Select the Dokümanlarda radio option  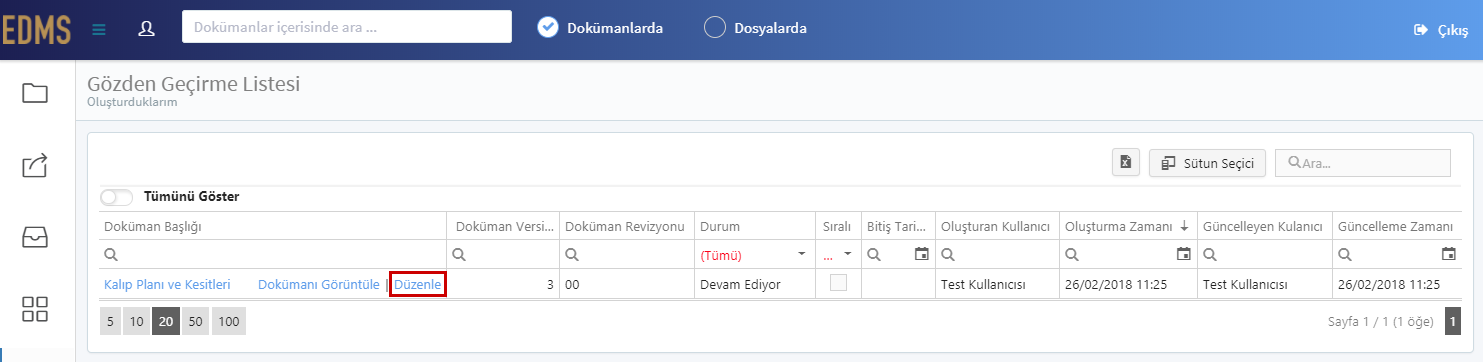coord(547,28)
